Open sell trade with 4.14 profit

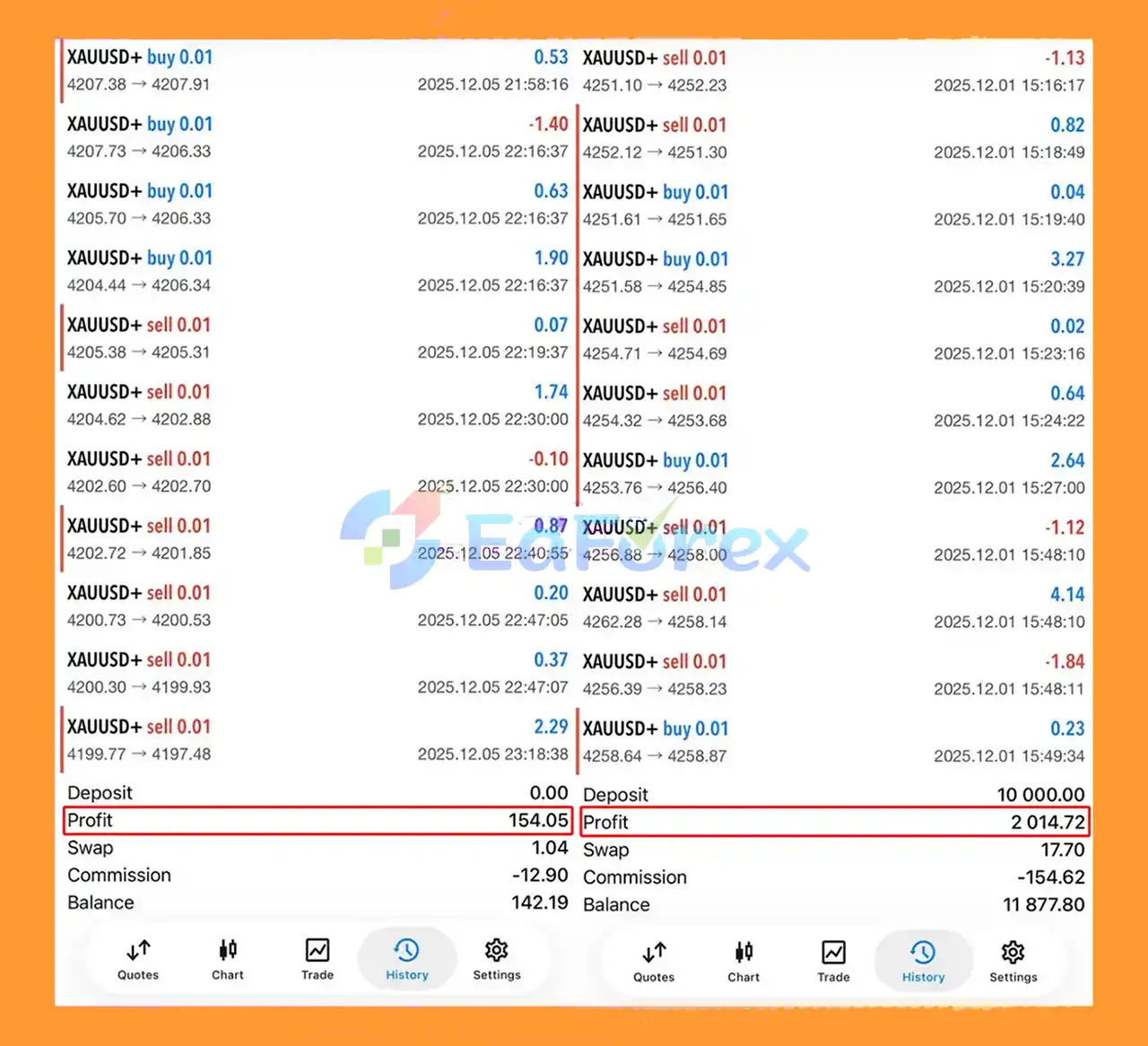click(x=833, y=607)
